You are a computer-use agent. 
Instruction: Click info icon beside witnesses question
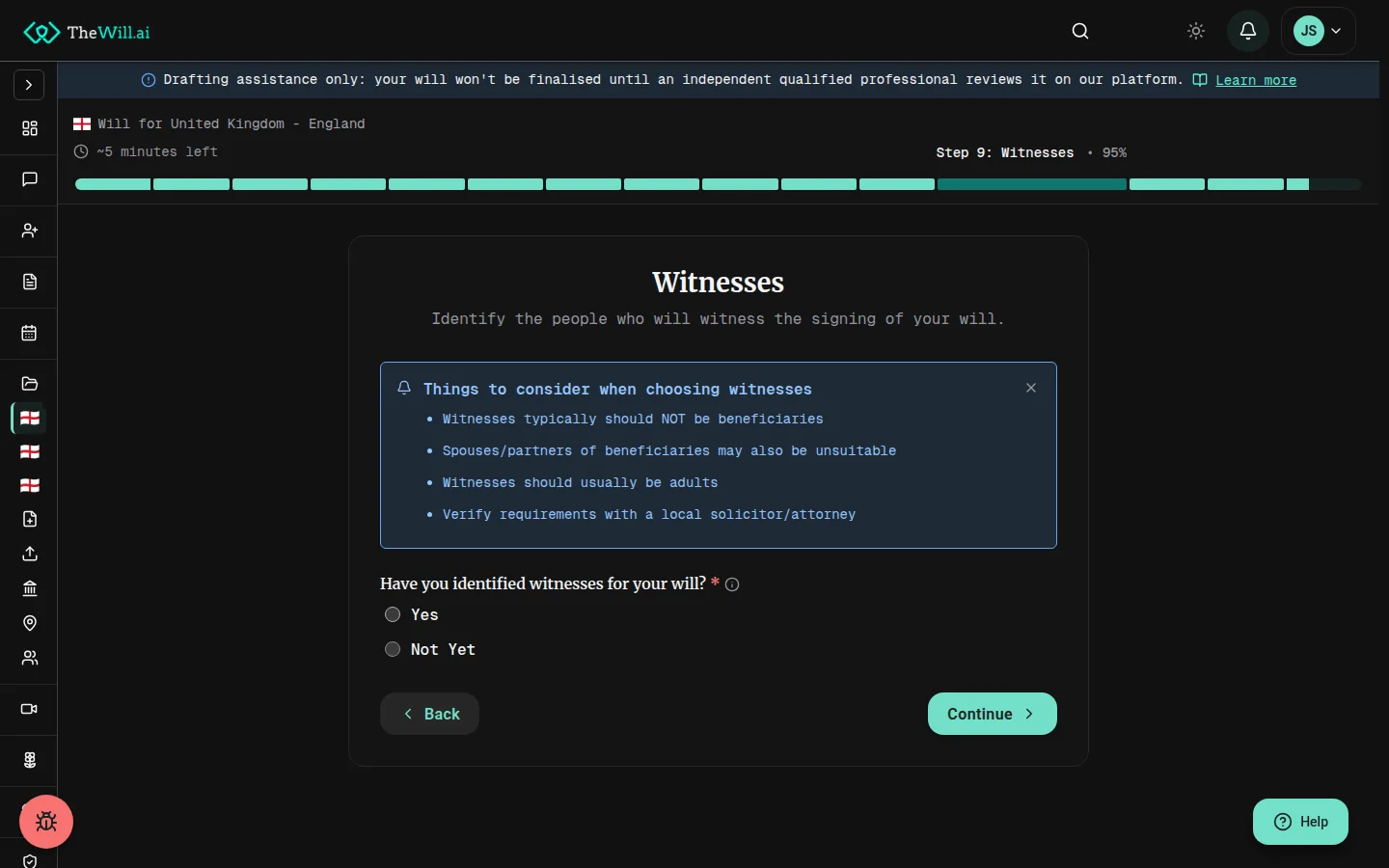[x=732, y=584]
